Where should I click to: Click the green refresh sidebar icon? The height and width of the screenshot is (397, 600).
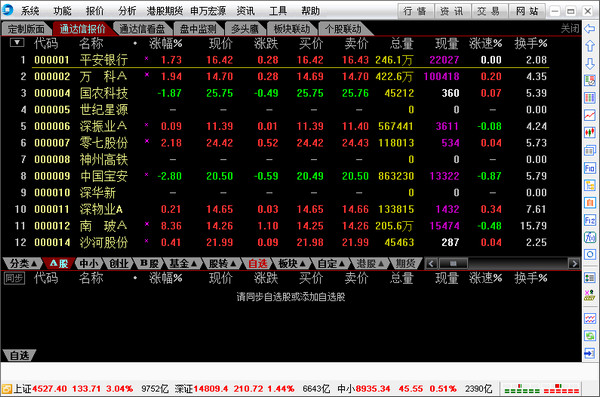click(590, 336)
